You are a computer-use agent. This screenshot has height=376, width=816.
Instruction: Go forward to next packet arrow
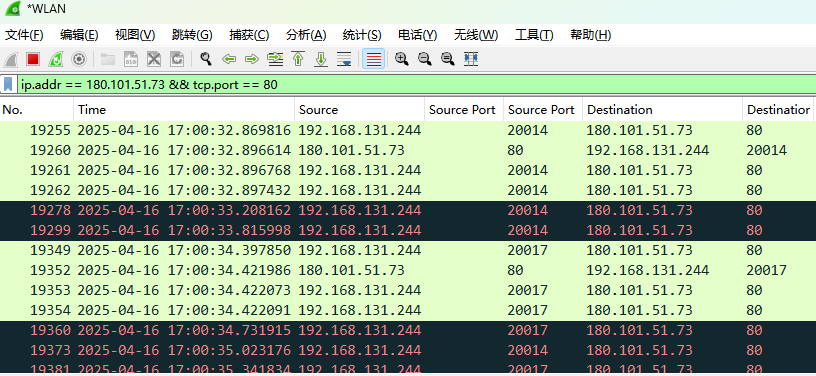252,59
